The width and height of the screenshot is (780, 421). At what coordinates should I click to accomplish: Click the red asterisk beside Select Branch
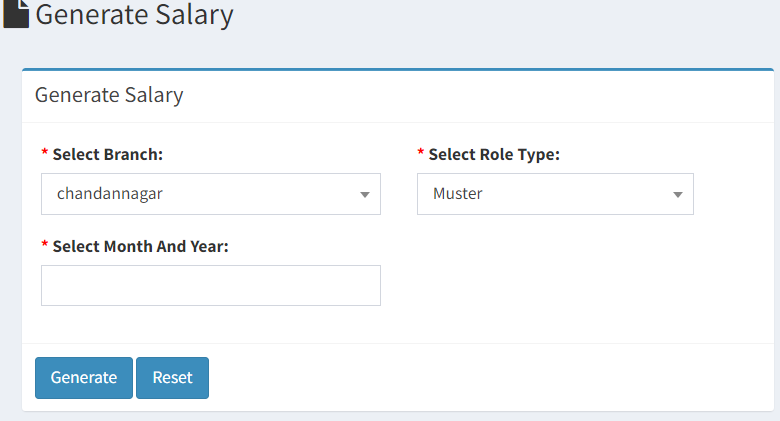click(44, 152)
